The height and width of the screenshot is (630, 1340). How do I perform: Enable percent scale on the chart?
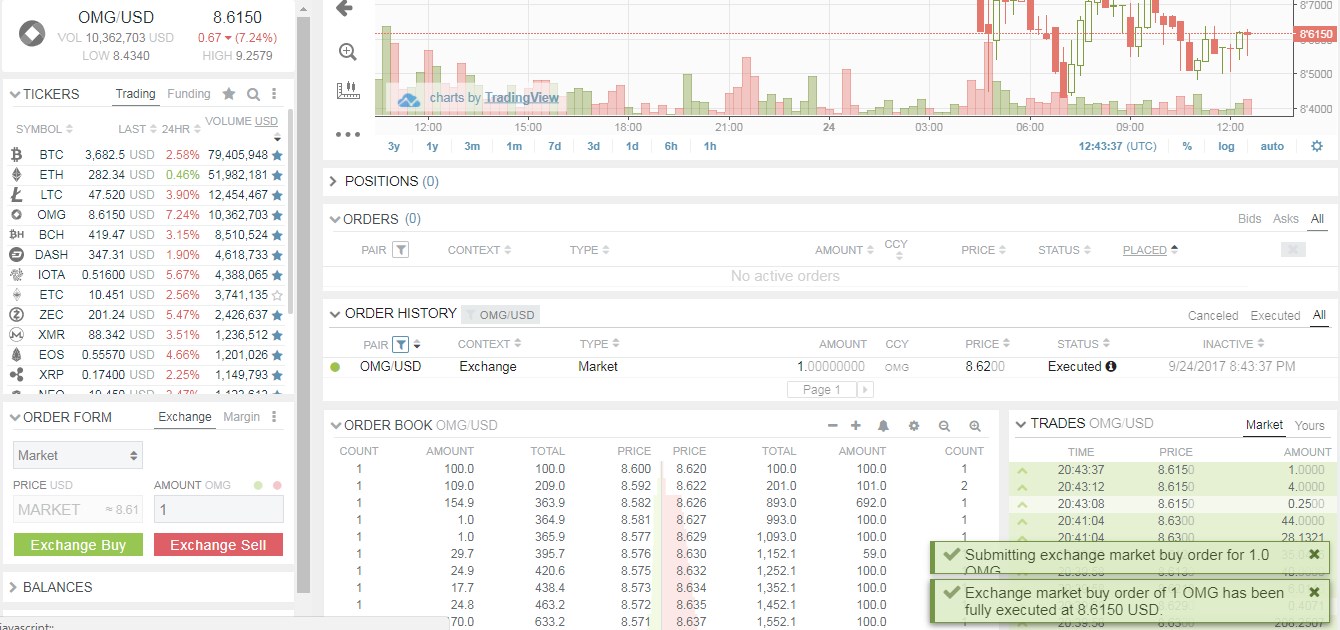pos(1187,145)
